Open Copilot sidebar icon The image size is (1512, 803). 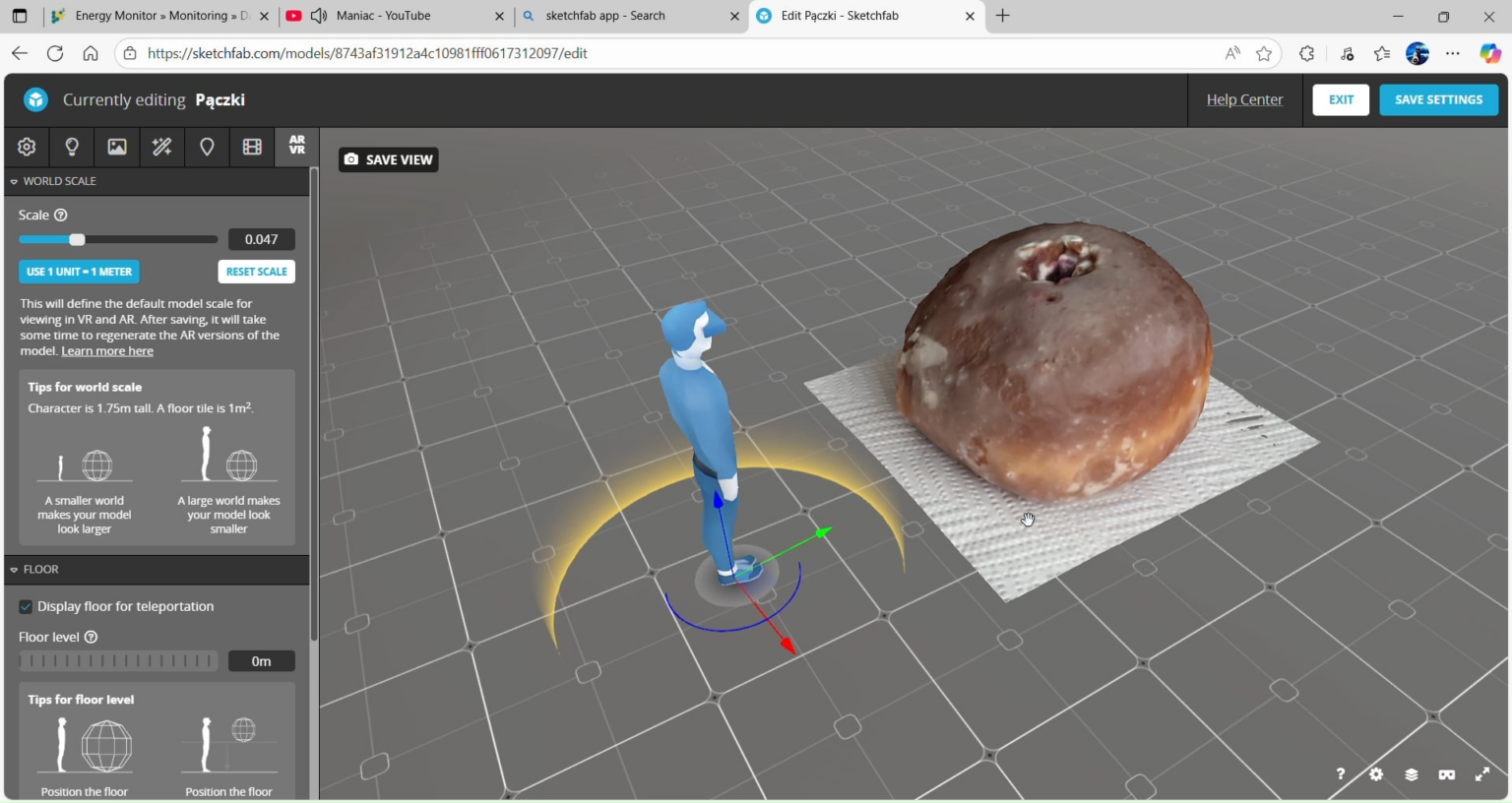(x=1490, y=53)
